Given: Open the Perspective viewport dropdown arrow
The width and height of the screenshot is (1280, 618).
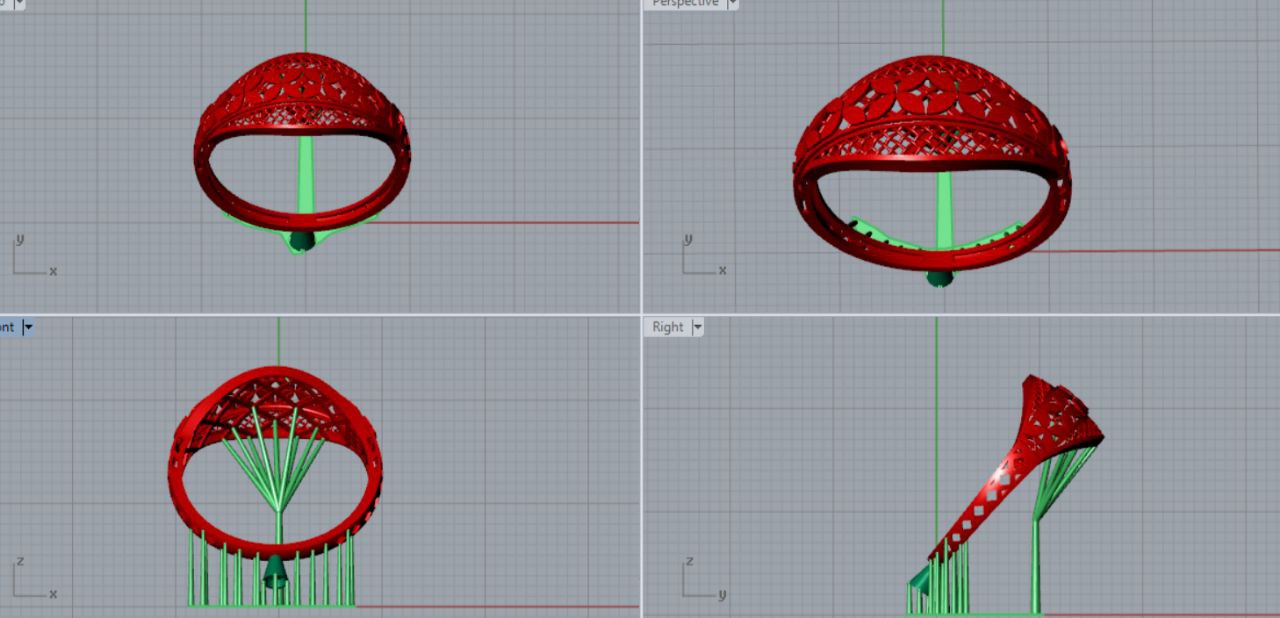Looking at the screenshot, I should [732, 4].
